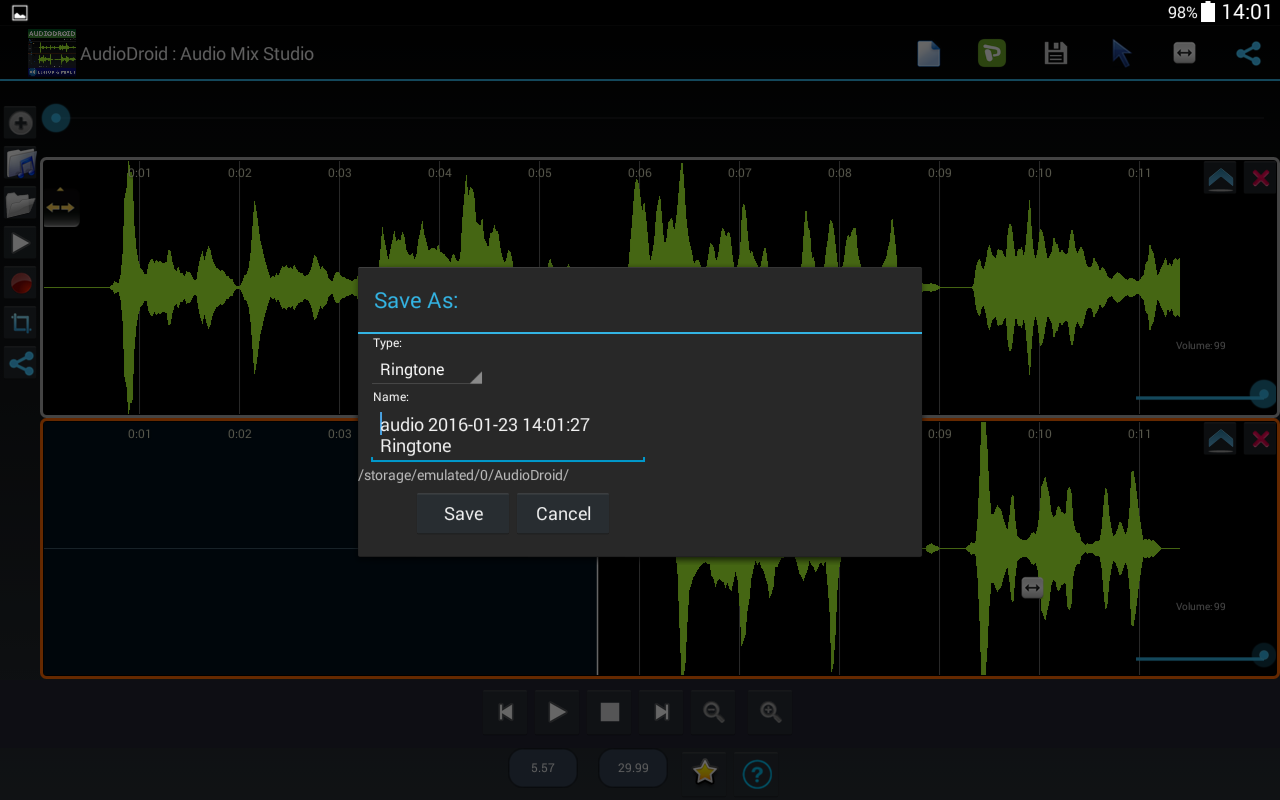This screenshot has width=1280, height=800.
Task: Play the mix from bottom controls
Action: coord(558,712)
